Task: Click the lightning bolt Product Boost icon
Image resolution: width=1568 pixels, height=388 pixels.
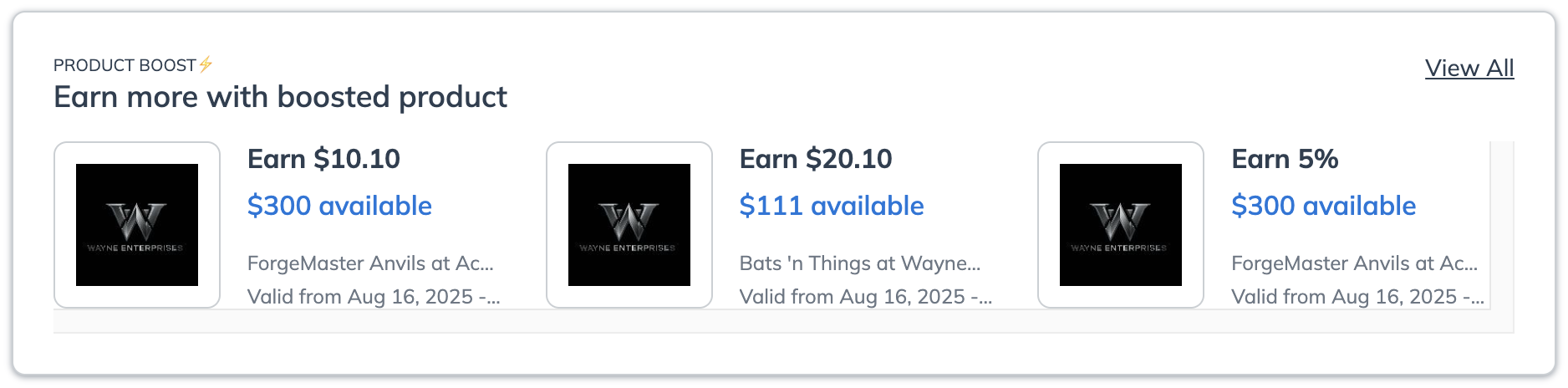Action: point(206,64)
